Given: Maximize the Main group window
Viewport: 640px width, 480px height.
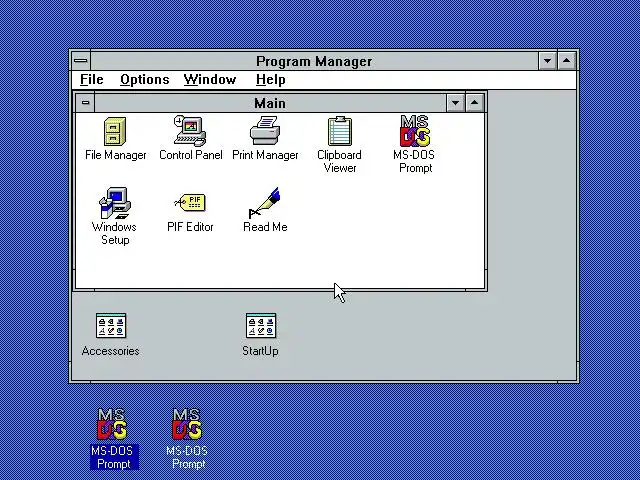Looking at the screenshot, I should [474, 103].
